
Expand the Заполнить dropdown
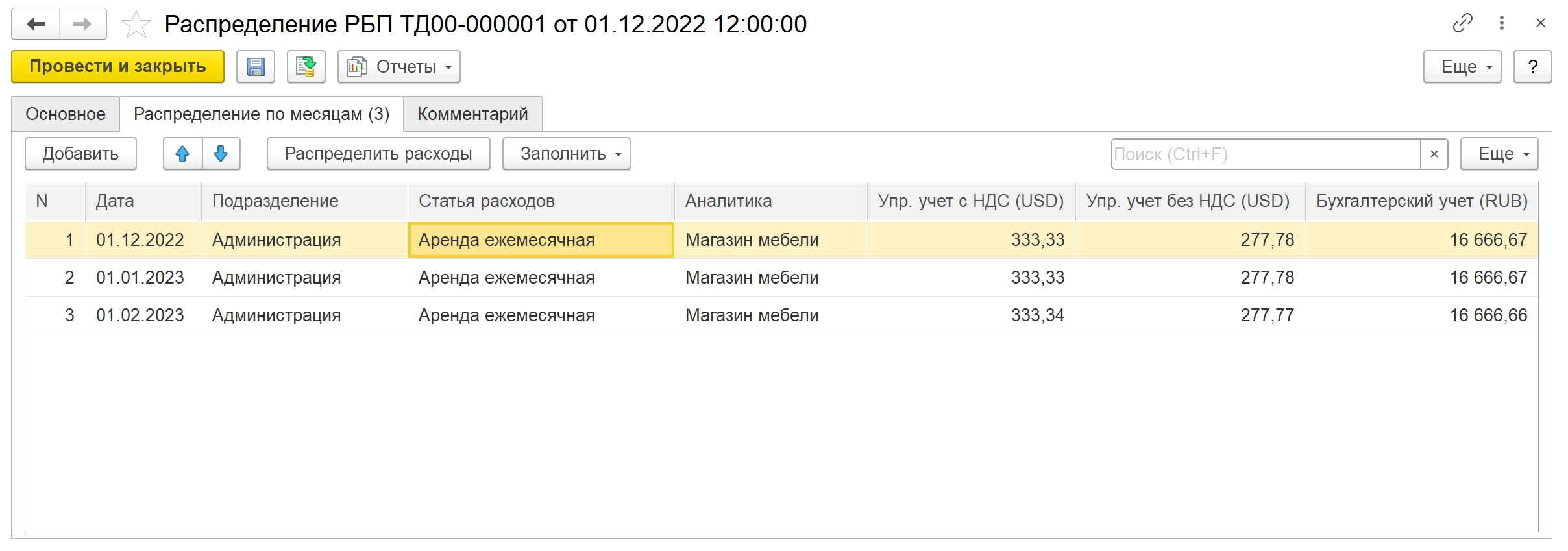566,154
